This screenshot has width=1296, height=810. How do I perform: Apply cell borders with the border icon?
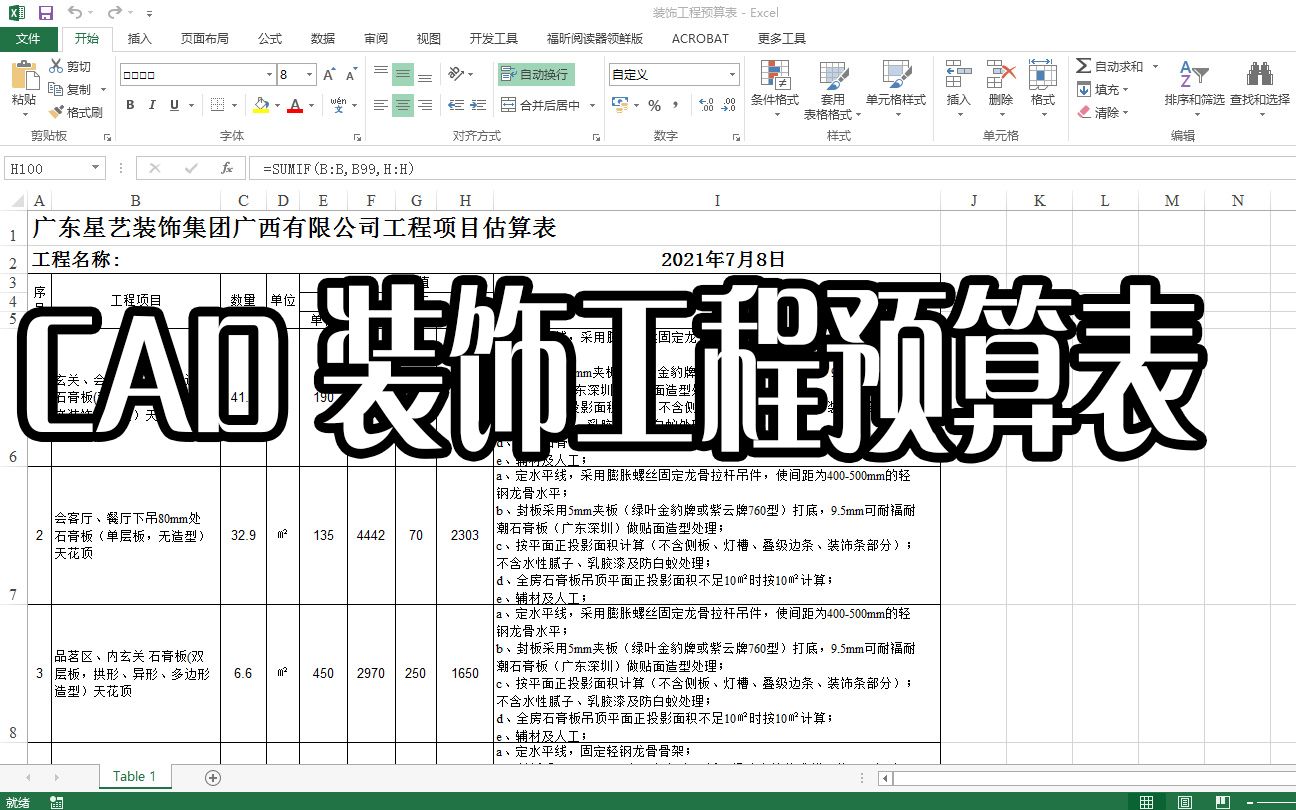[x=216, y=105]
